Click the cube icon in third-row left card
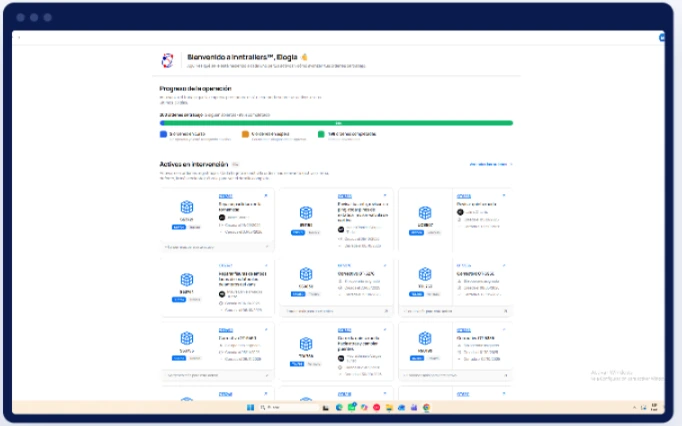Screen dimensions: 682x426 187,338
